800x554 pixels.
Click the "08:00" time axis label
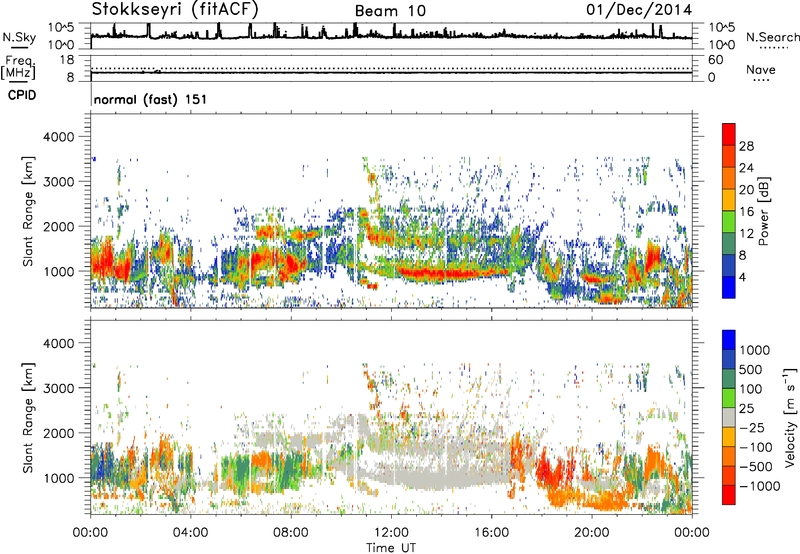pyautogui.click(x=291, y=533)
